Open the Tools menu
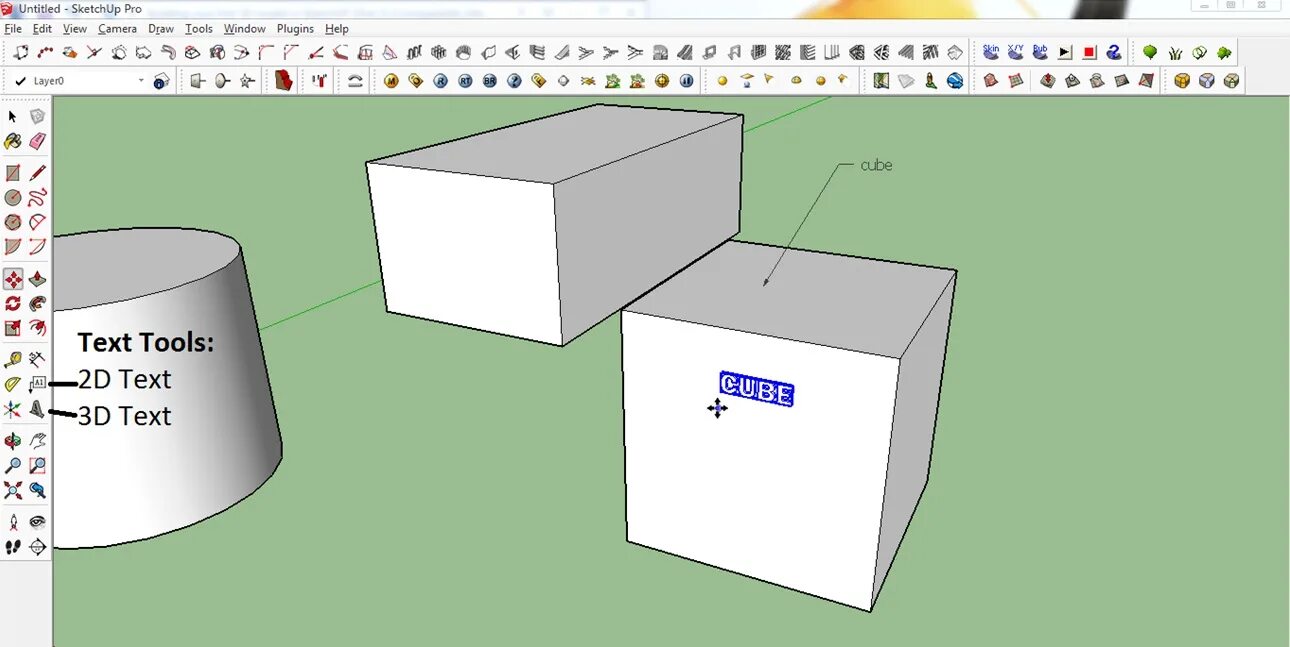1290x647 pixels. [199, 29]
